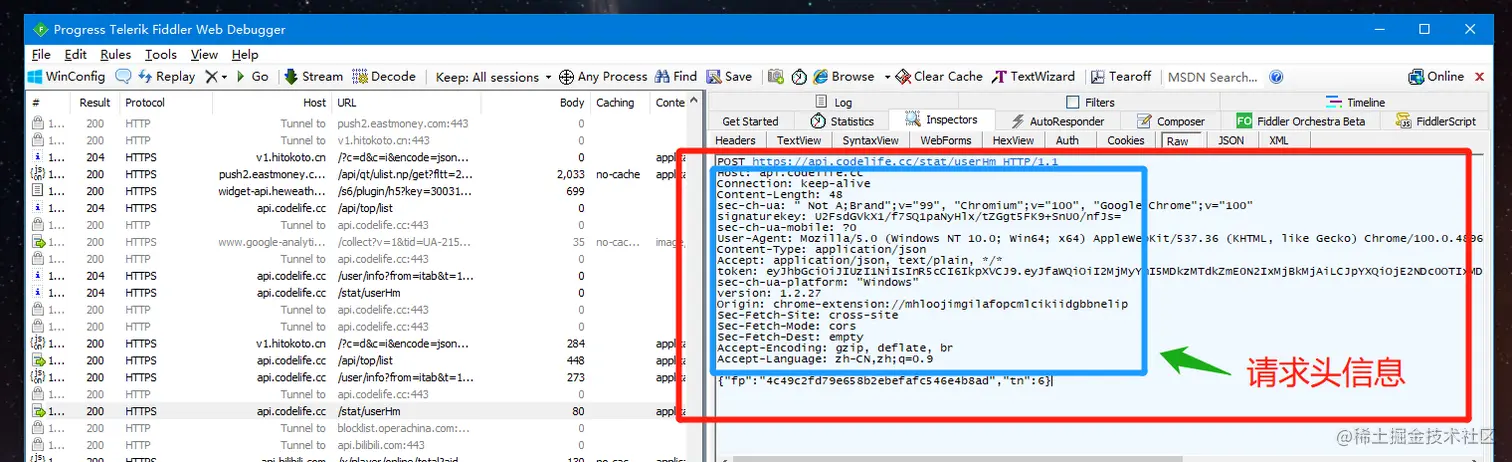Open the Keep: All sessions dropdown
The width and height of the screenshot is (1512, 462).
tap(494, 77)
